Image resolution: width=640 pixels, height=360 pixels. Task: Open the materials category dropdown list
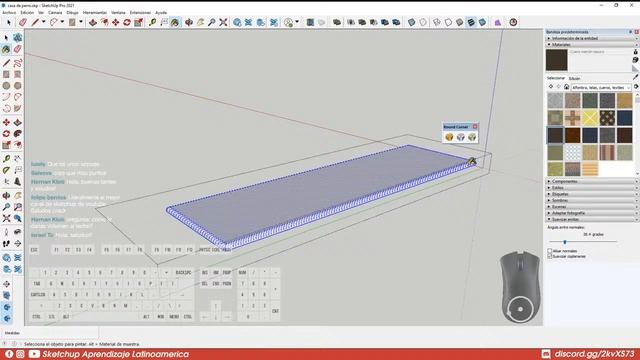[x=601, y=87]
